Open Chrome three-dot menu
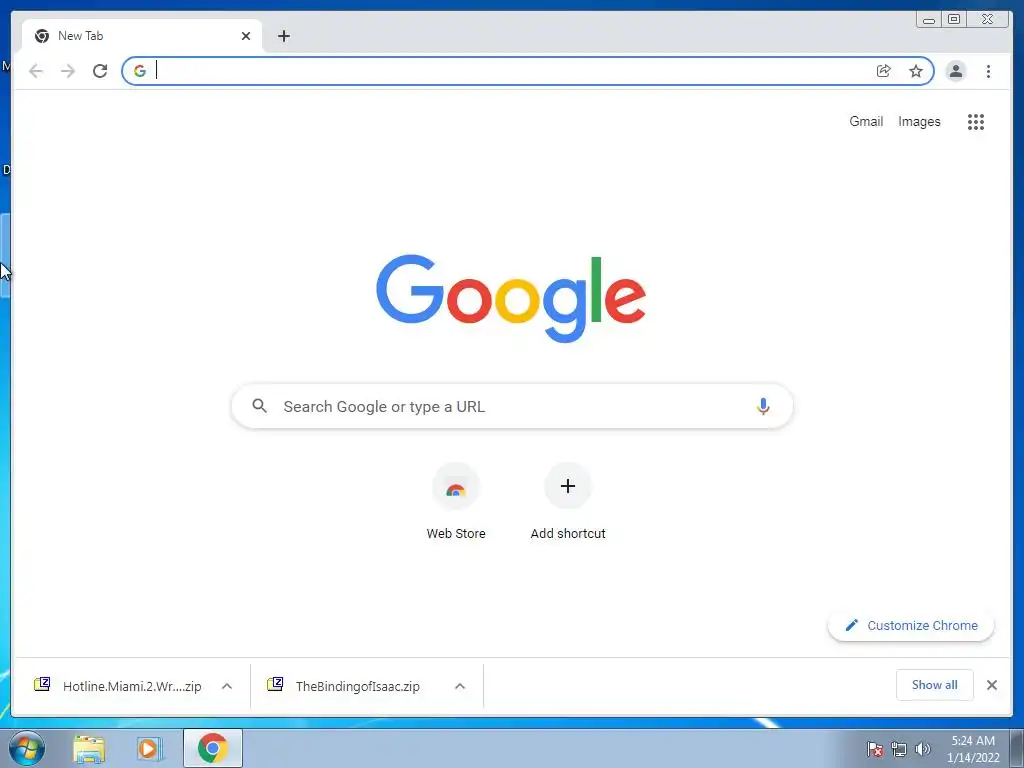The image size is (1024, 768). pyautogui.click(x=988, y=71)
